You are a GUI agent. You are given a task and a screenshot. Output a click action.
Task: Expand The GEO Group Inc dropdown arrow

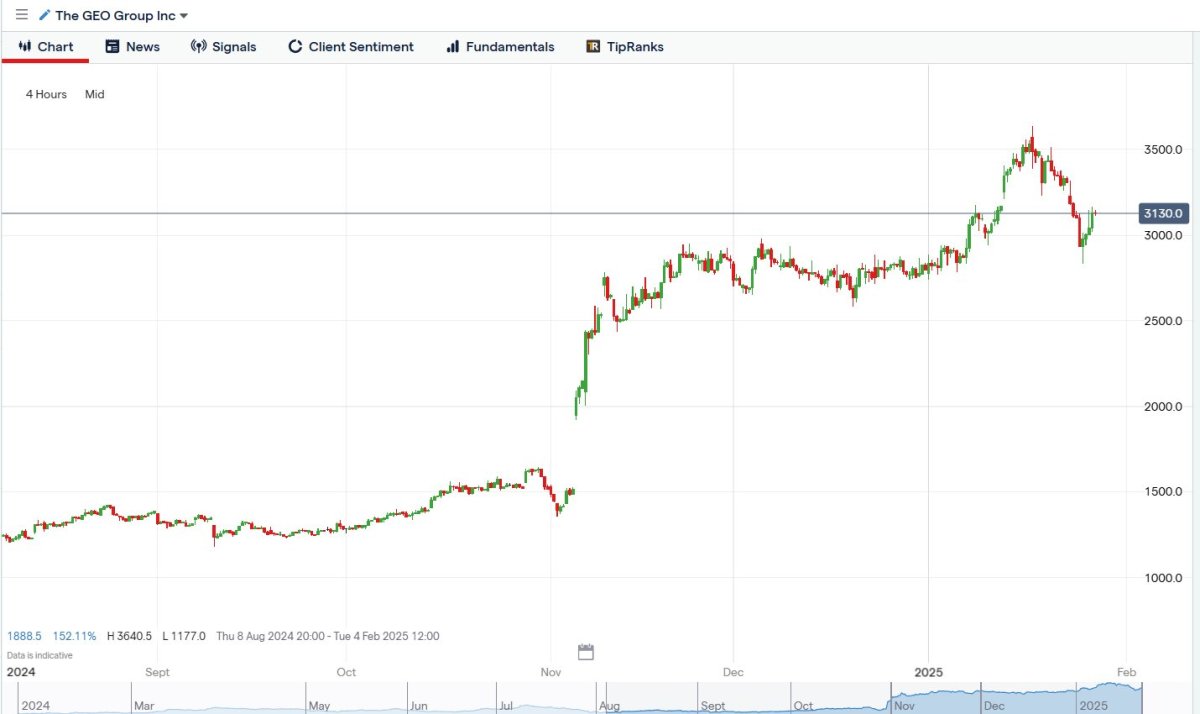pyautogui.click(x=183, y=16)
